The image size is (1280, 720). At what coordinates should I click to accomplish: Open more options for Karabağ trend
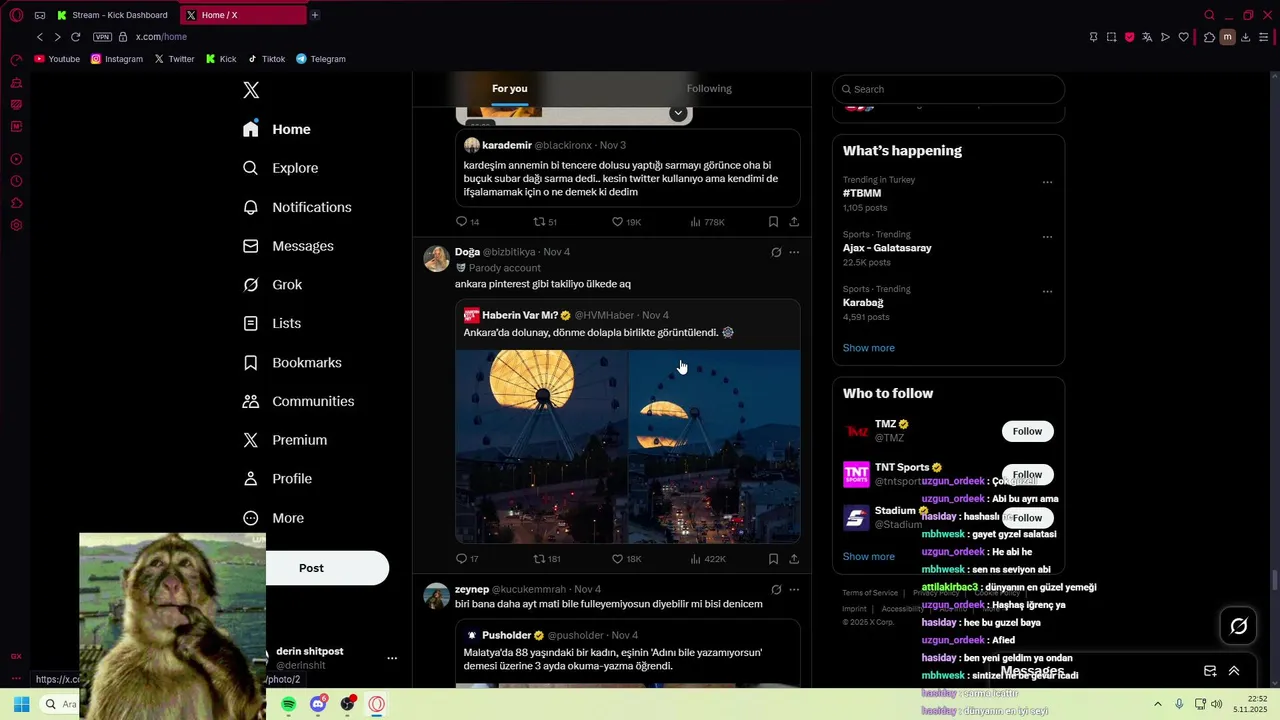(1047, 292)
